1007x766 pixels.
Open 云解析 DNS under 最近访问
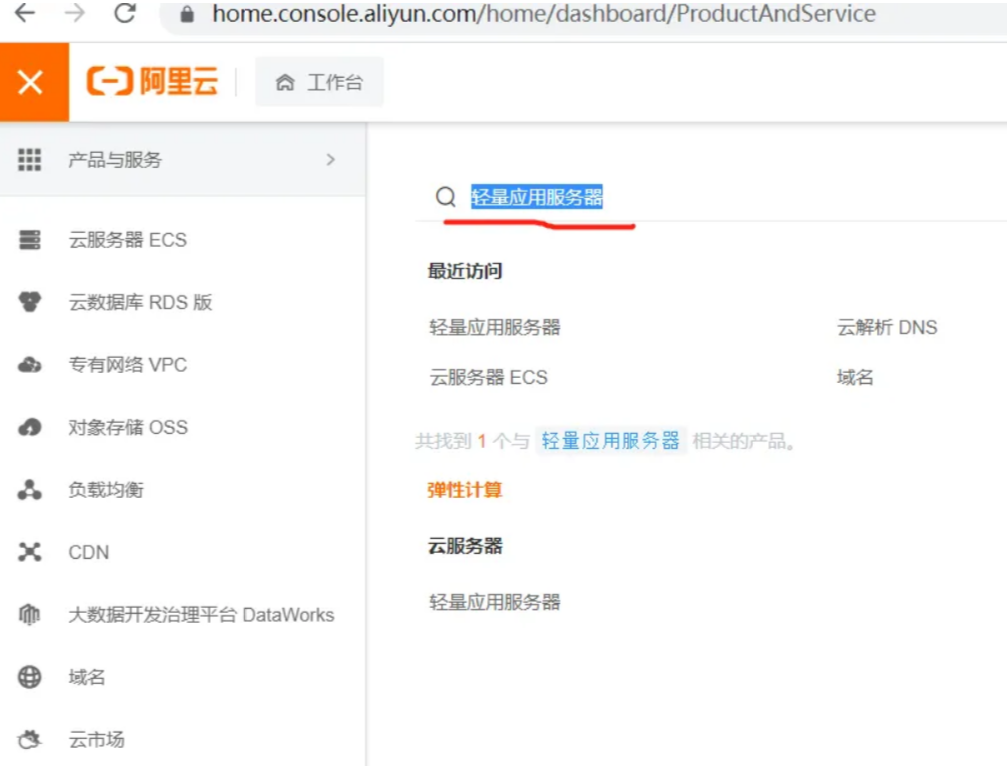click(x=887, y=327)
